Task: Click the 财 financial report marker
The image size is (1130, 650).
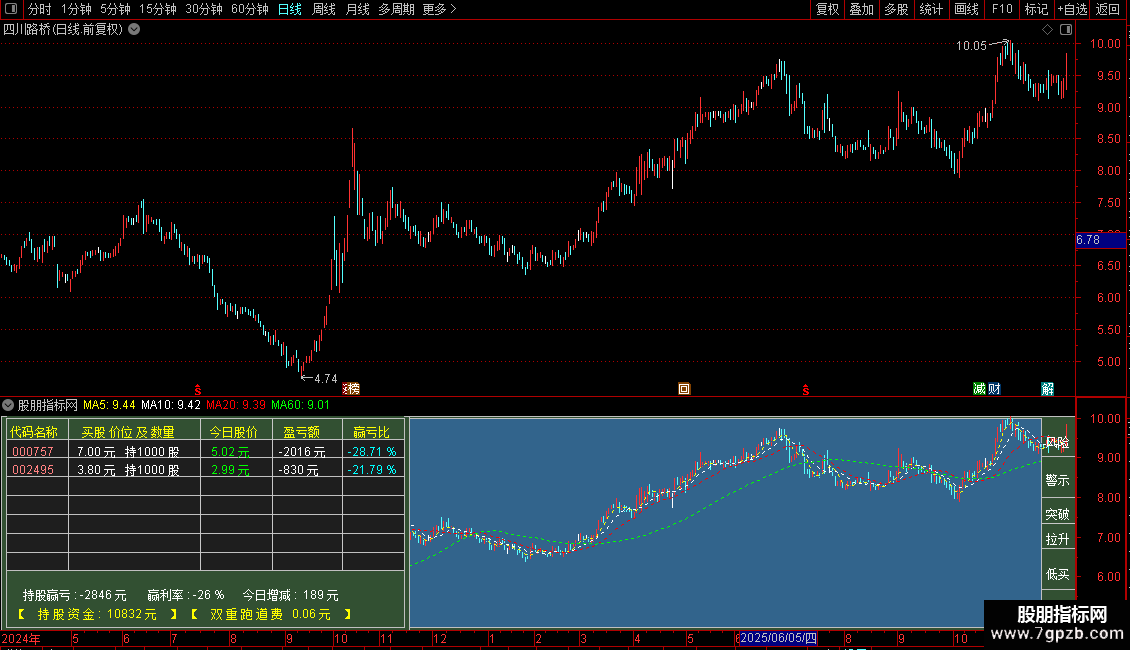Action: pyautogui.click(x=995, y=389)
